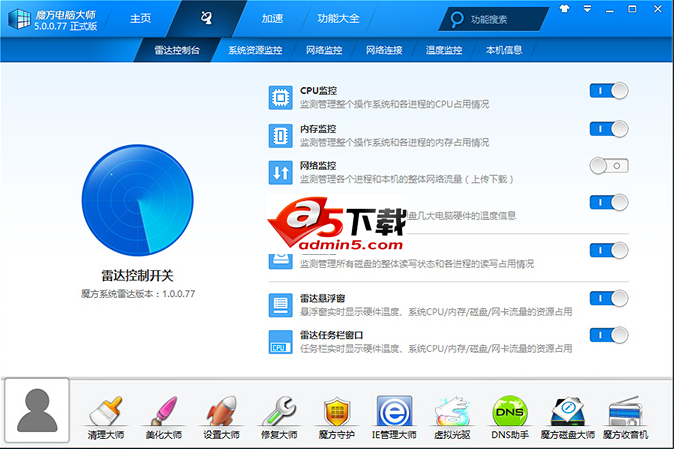Close the 魔方电脑大师 window
Viewport: 674px width, 449px height.
[658, 9]
